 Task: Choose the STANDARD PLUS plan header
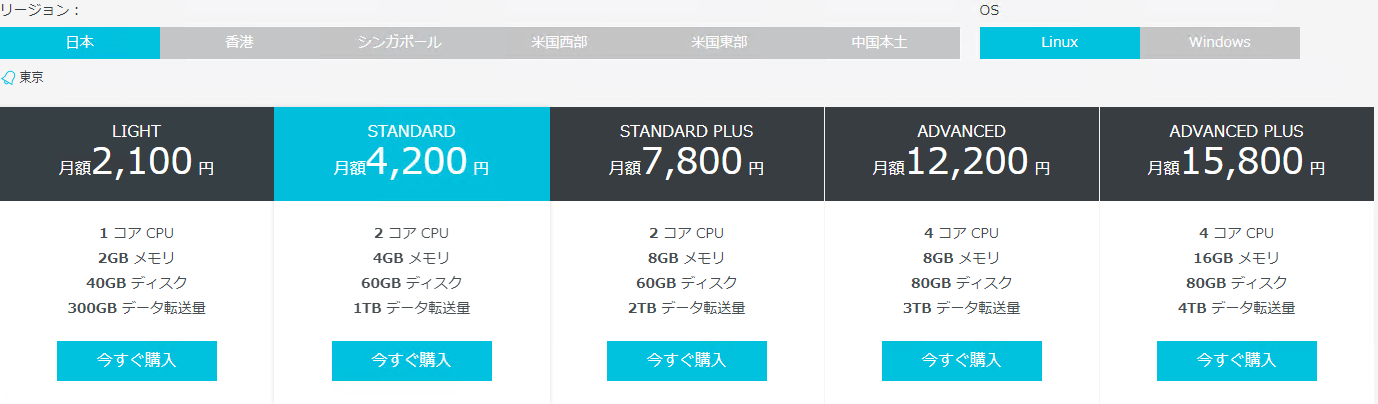point(687,154)
